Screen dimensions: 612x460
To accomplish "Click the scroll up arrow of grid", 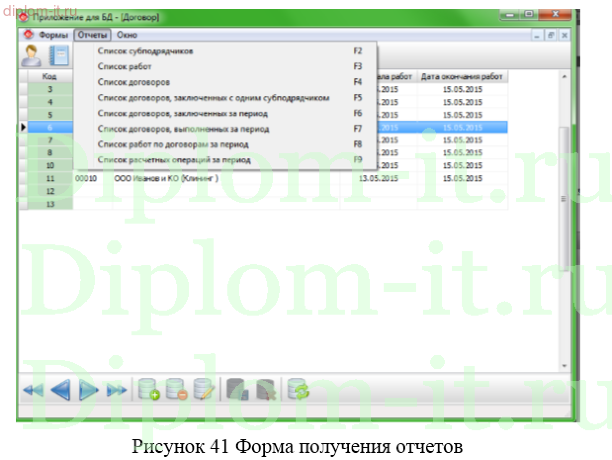I will click(x=564, y=77).
